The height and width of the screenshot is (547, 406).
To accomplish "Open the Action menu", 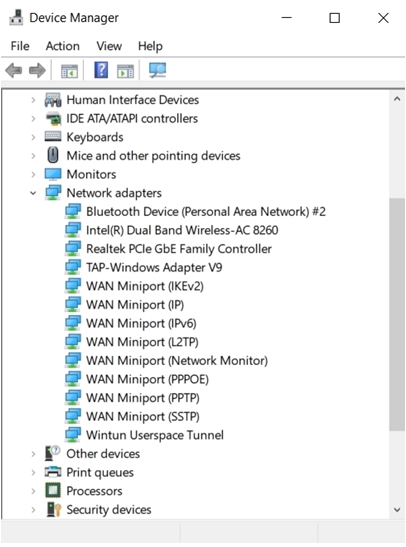I will (x=63, y=46).
